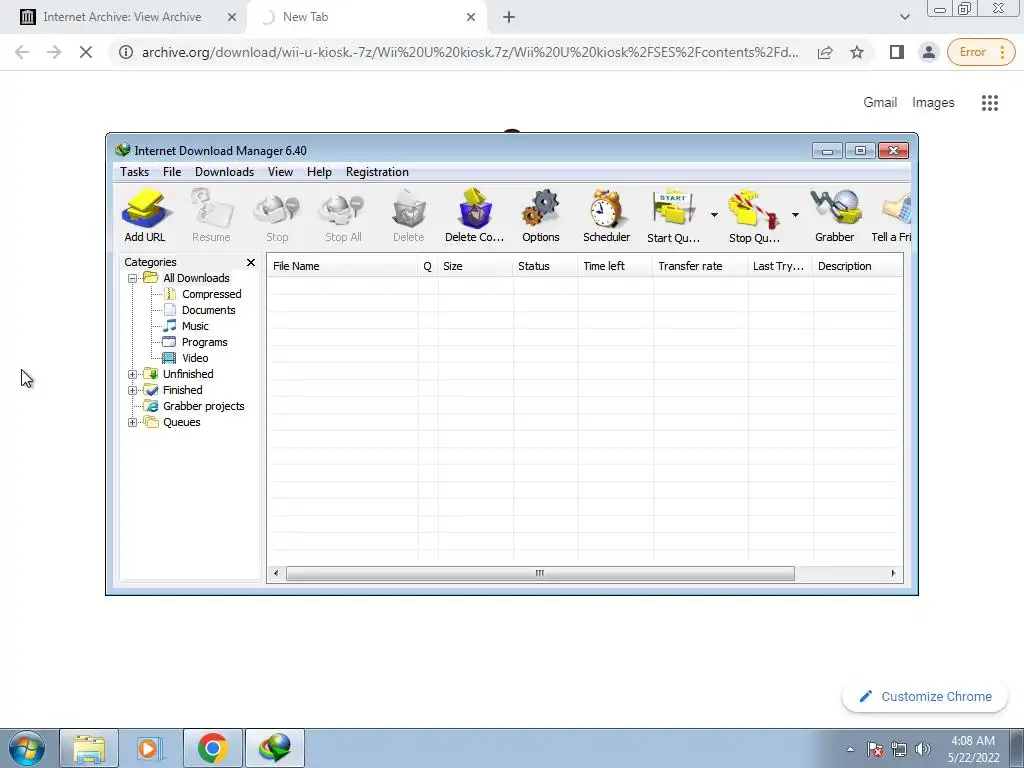Viewport: 1024px width, 768px height.
Task: Open a new Chrome tab
Action: click(x=509, y=18)
